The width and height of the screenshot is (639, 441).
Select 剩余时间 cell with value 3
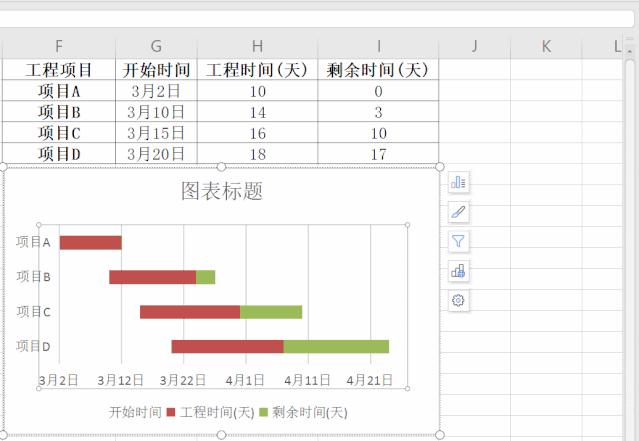379,112
